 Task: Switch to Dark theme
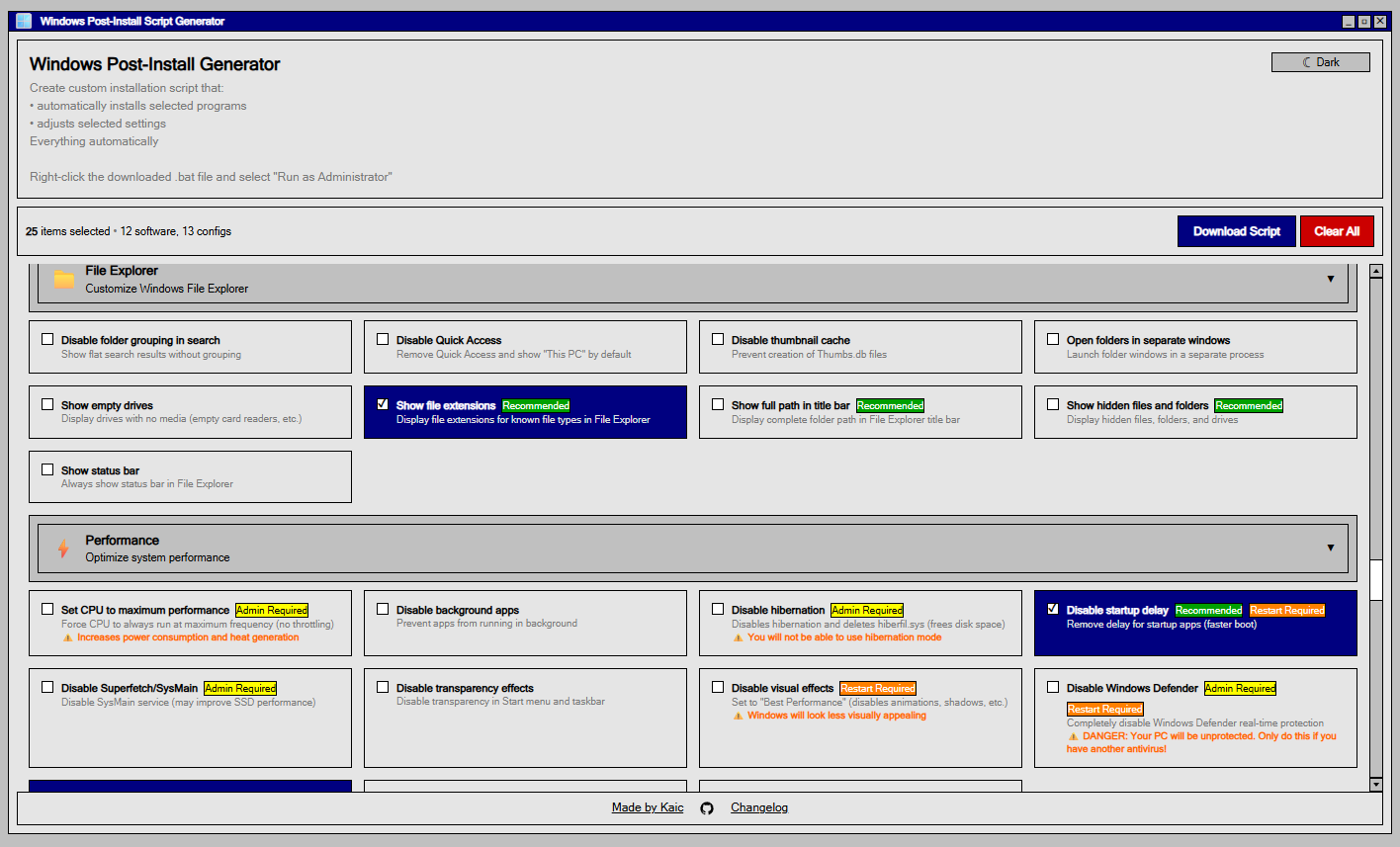(x=1321, y=62)
